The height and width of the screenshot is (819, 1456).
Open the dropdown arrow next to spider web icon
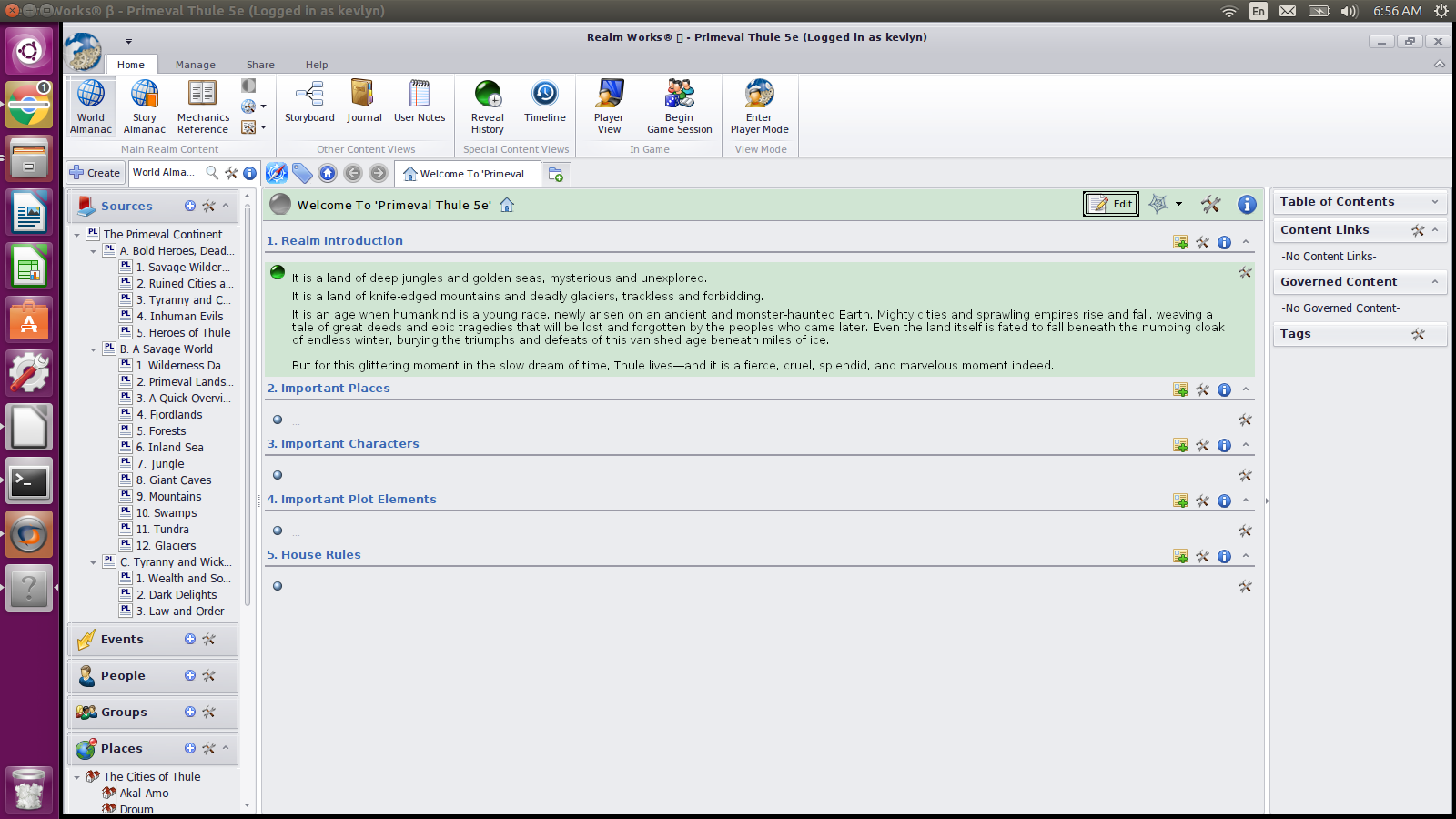click(1178, 204)
